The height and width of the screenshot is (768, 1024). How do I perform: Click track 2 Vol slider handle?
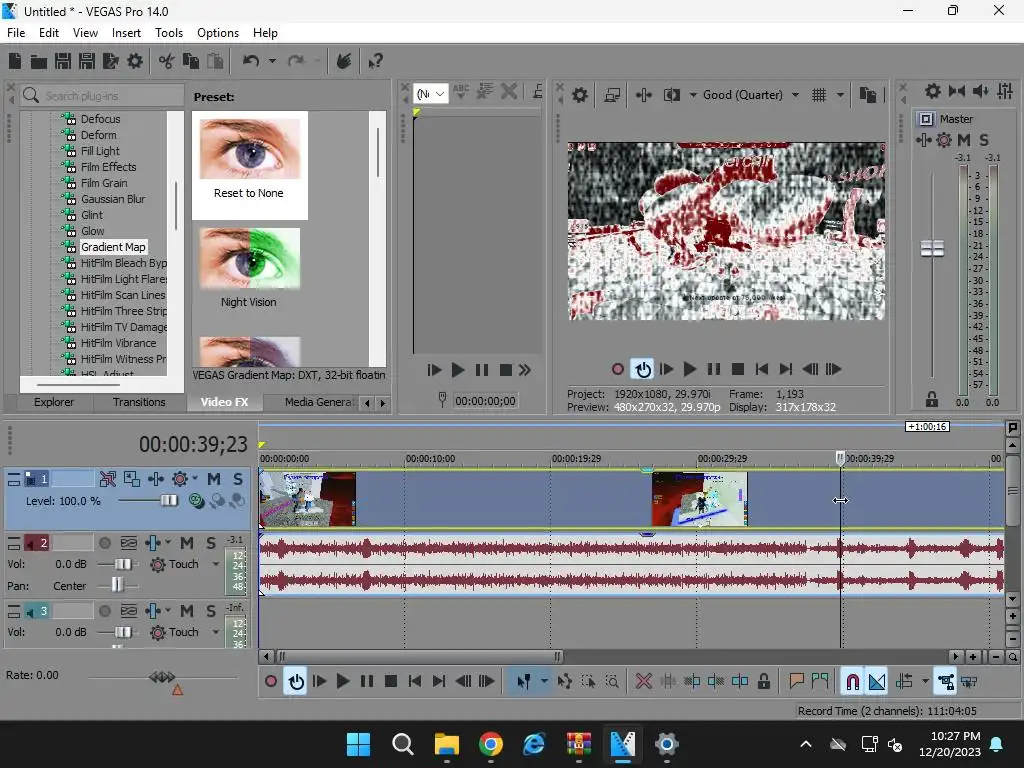pyautogui.click(x=123, y=564)
